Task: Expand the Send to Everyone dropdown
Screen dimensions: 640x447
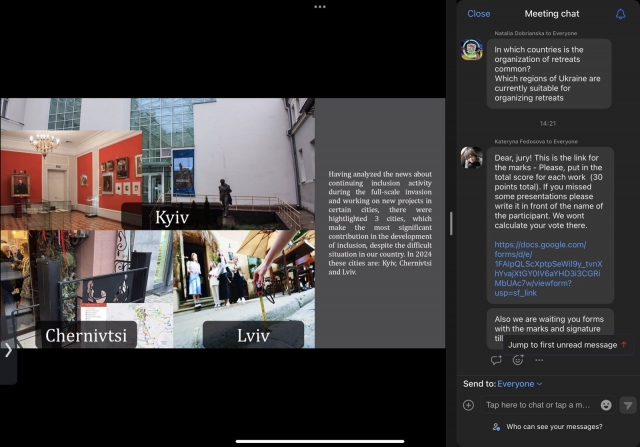Action: (x=520, y=383)
